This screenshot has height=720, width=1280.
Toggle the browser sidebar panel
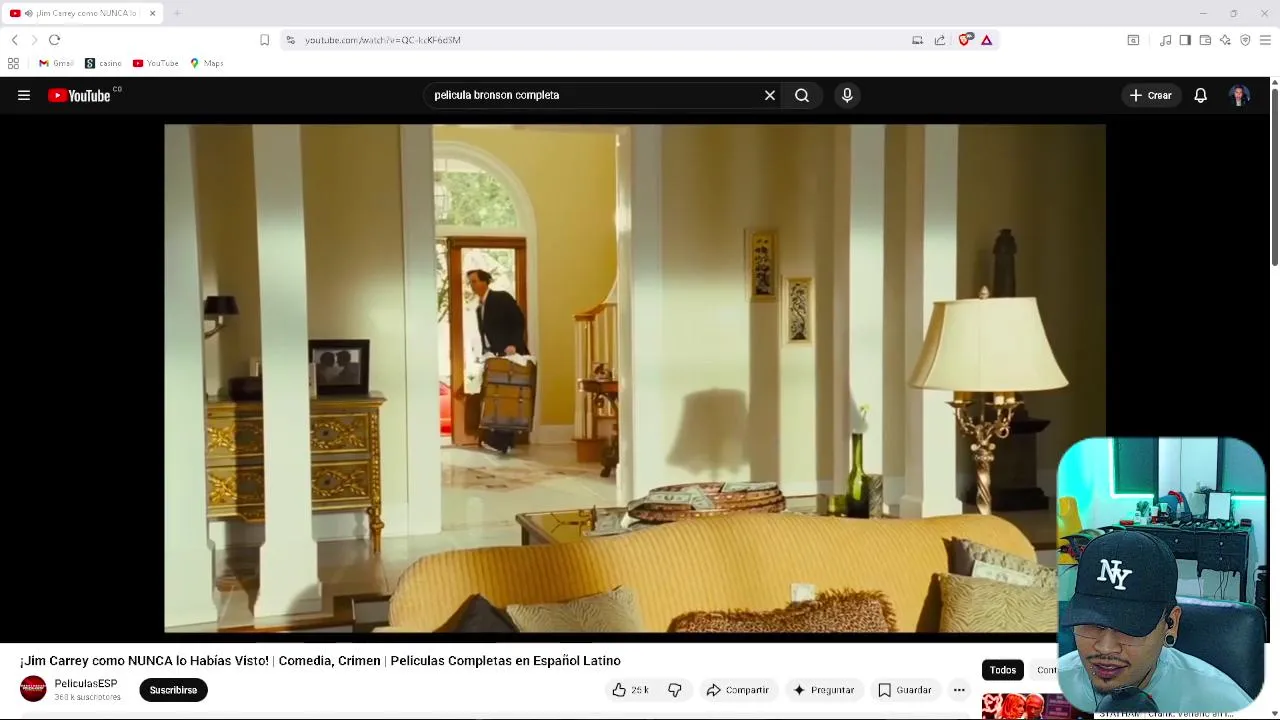coord(1185,40)
